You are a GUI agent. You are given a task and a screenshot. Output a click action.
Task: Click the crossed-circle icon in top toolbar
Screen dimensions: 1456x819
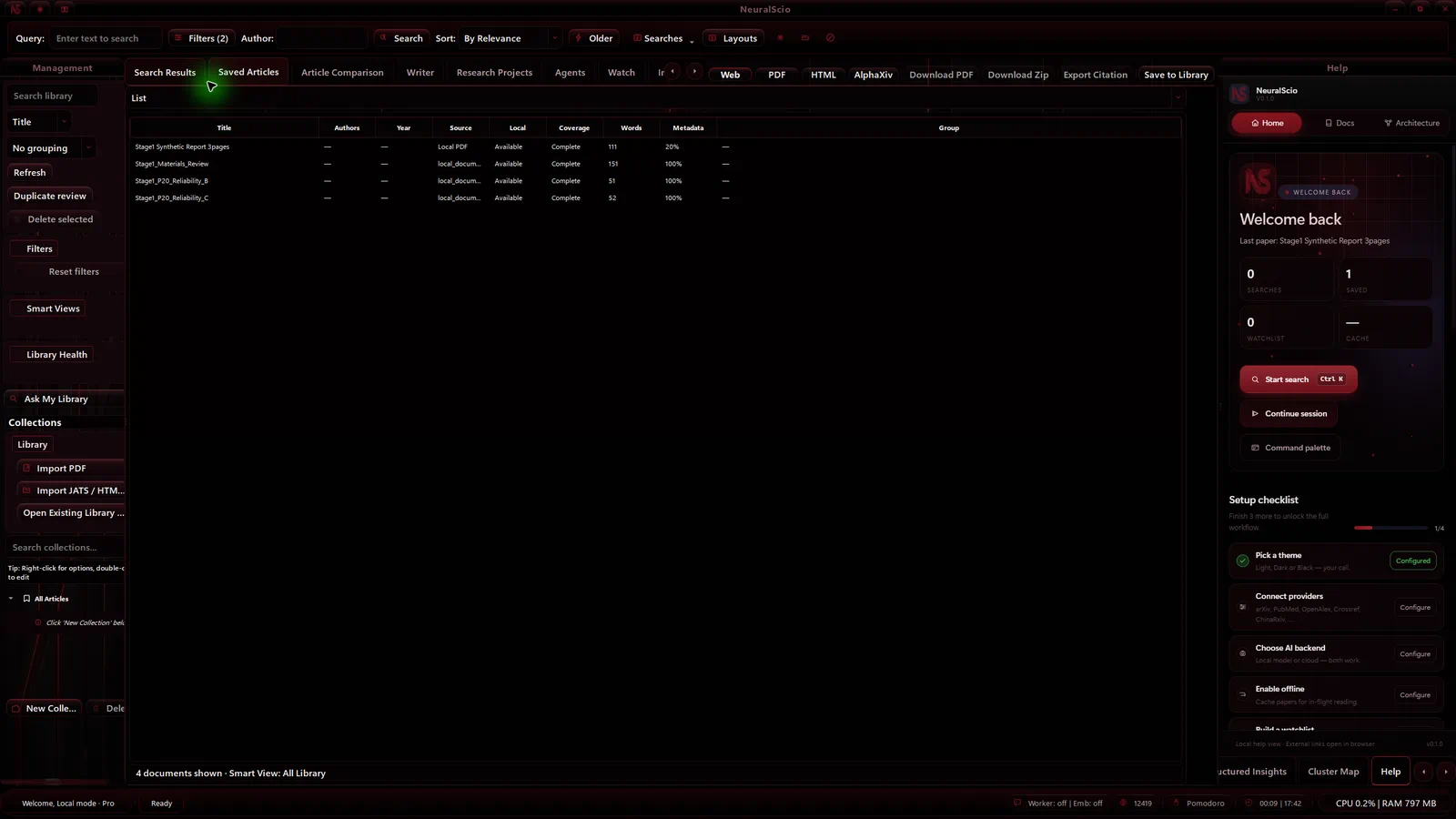[830, 38]
